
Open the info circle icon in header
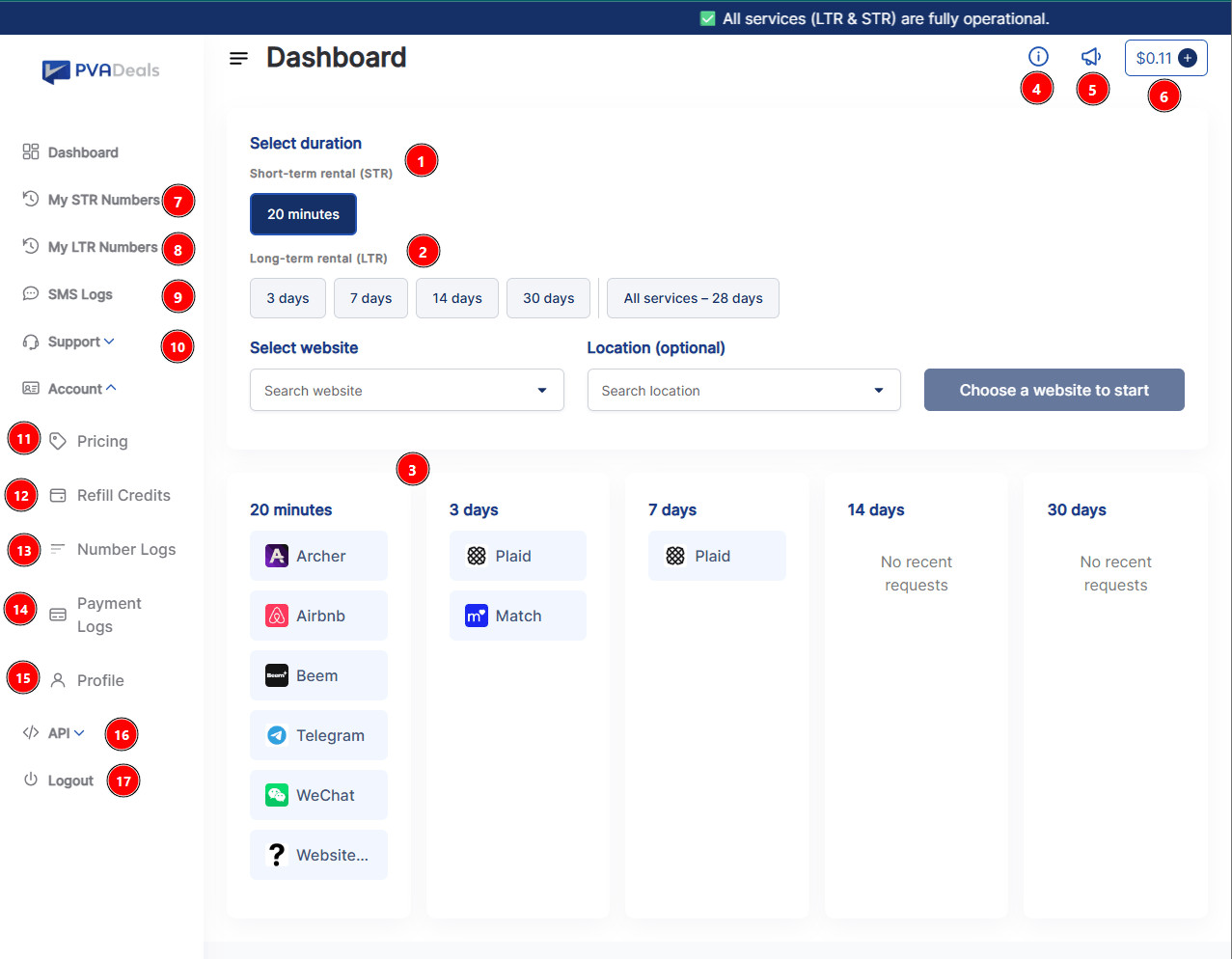point(1038,56)
